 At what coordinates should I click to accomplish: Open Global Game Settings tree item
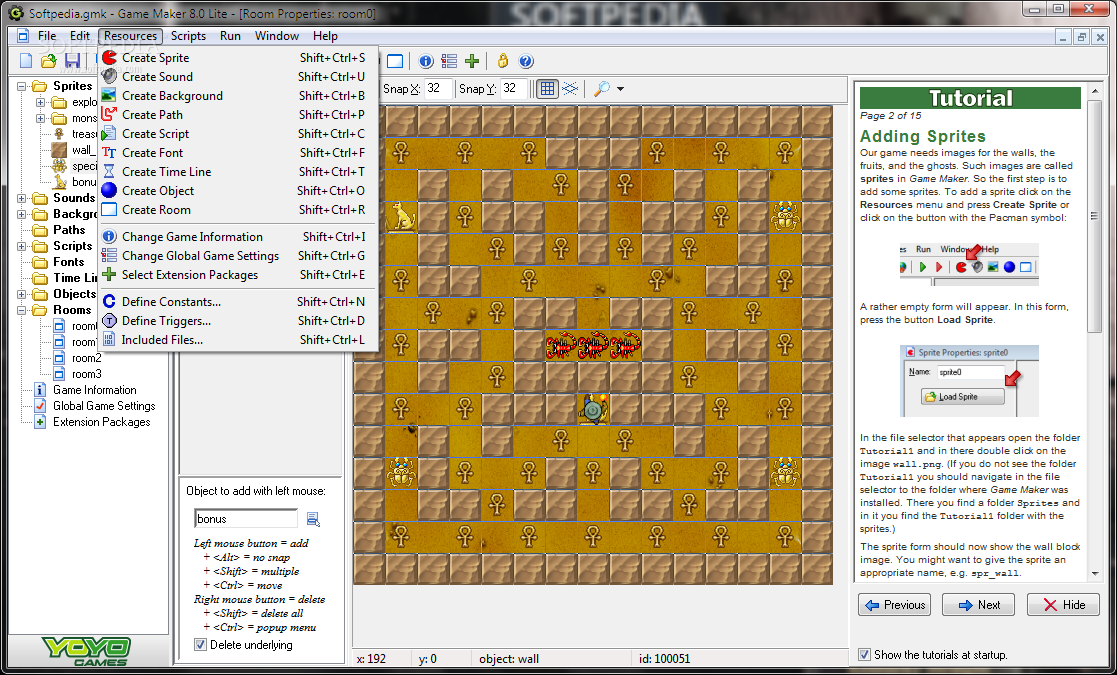(x=104, y=406)
